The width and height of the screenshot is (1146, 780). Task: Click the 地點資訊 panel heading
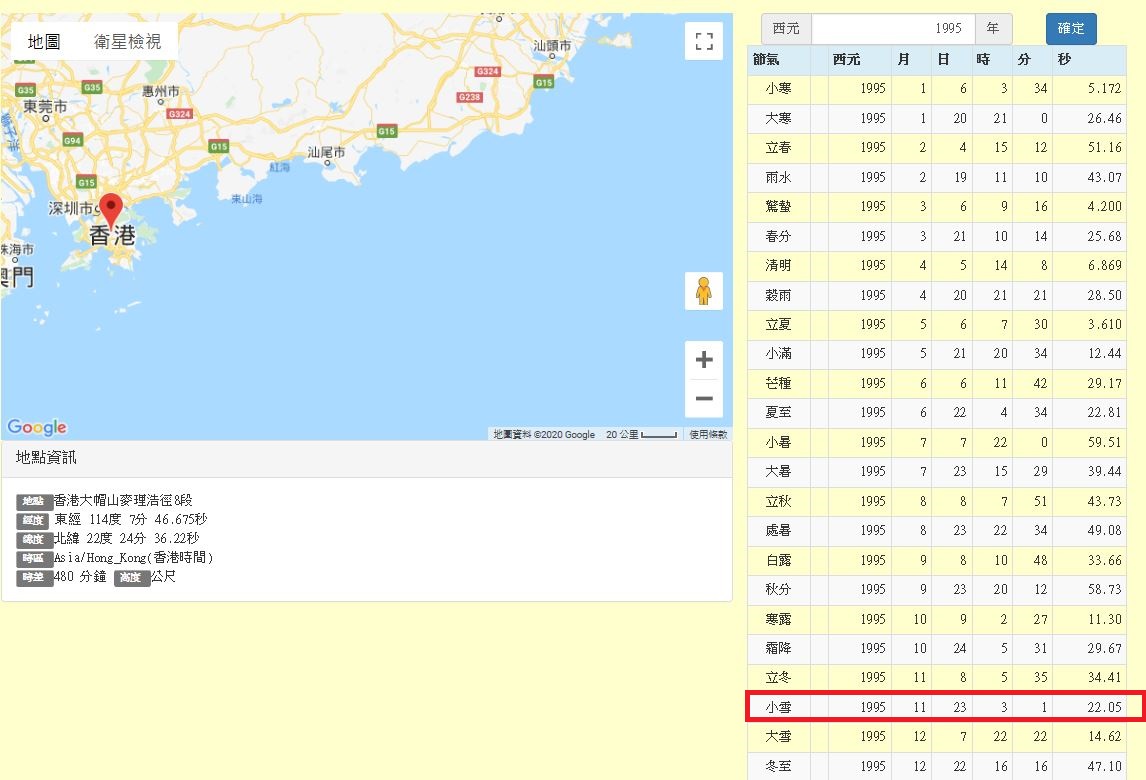tap(46, 458)
